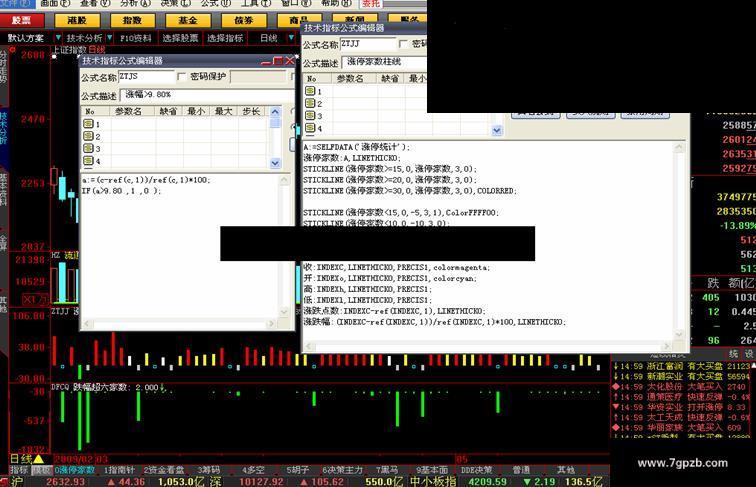Viewport: 756px width, 487px height.
Task: Switch to the 0涨停家数 indicator tab
Action: click(74, 470)
